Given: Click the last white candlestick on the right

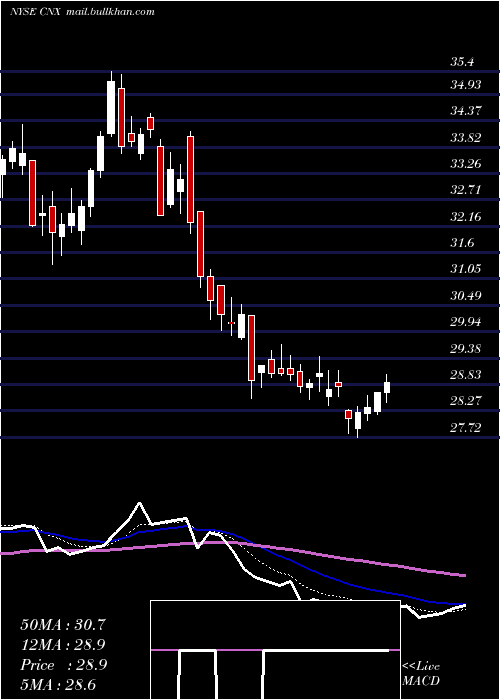Looking at the screenshot, I should (x=387, y=387).
